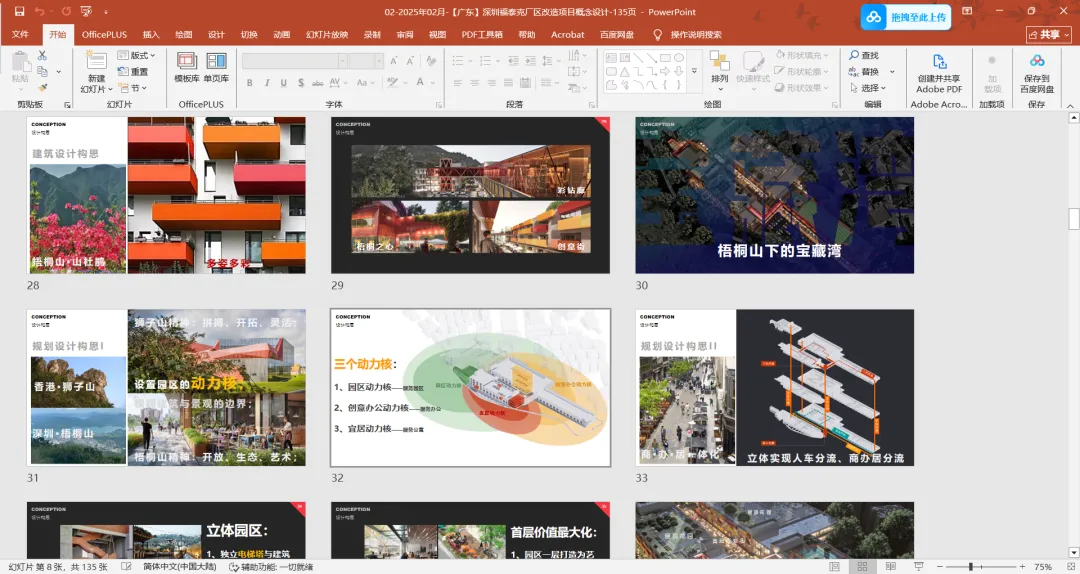Click 形状轮廓 shape outline button
The image size is (1080, 574).
click(802, 71)
